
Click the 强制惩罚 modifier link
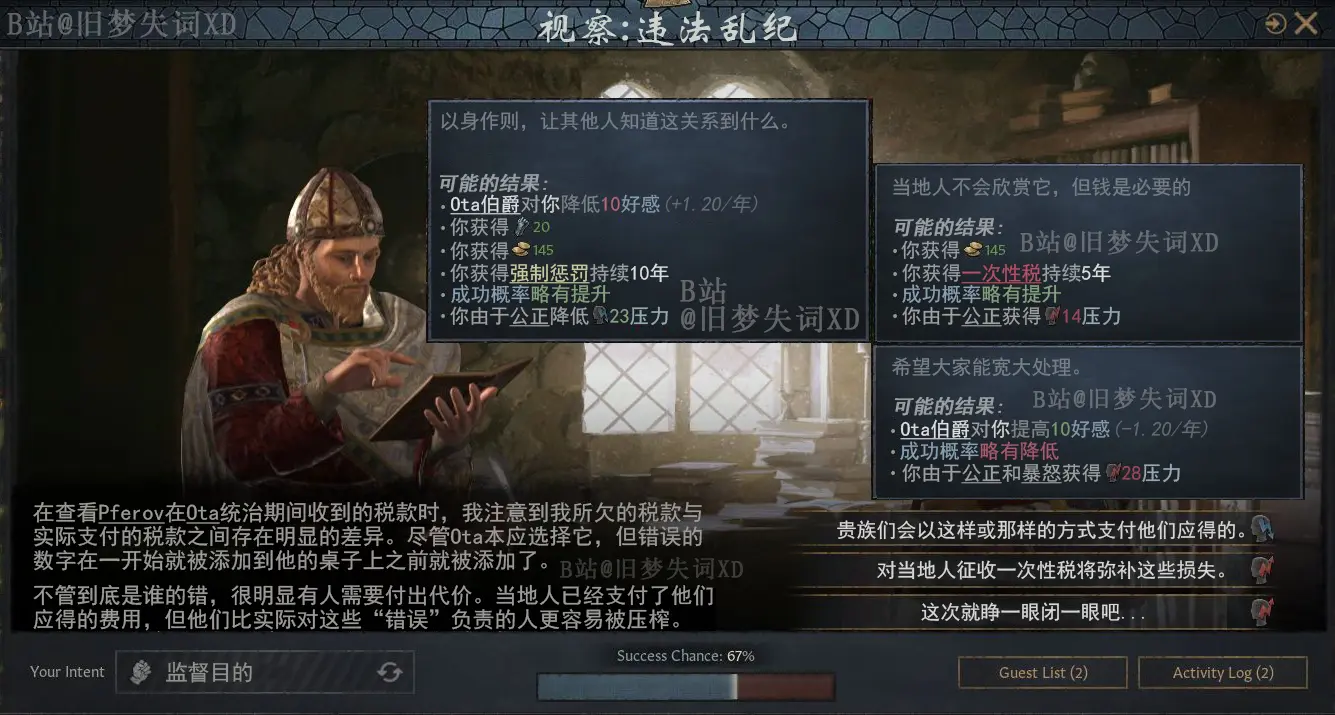point(548,272)
